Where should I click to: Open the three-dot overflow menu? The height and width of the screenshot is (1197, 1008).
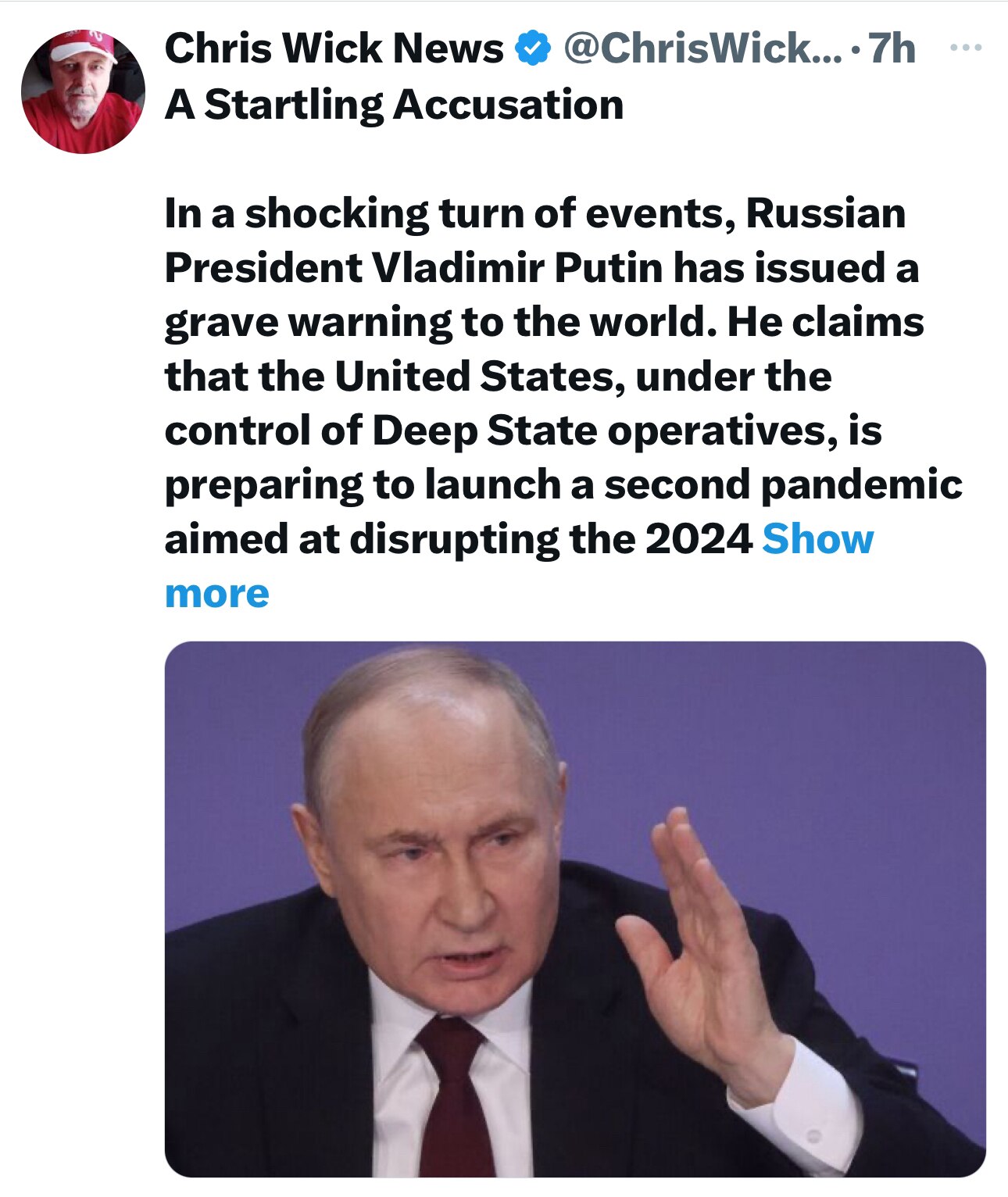(967, 47)
